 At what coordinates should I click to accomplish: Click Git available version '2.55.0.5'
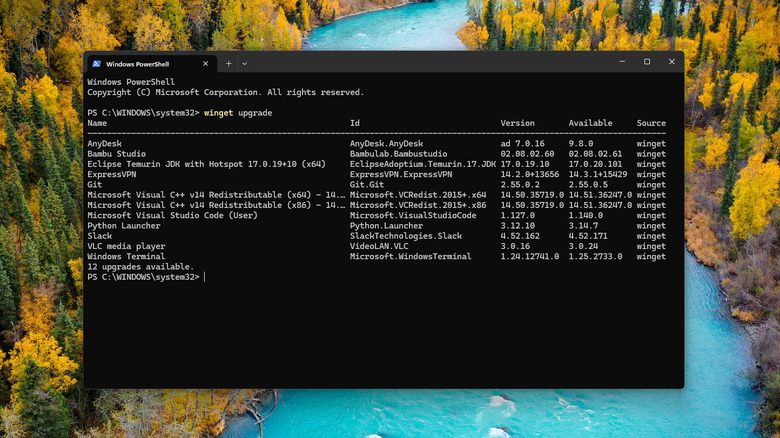(588, 185)
